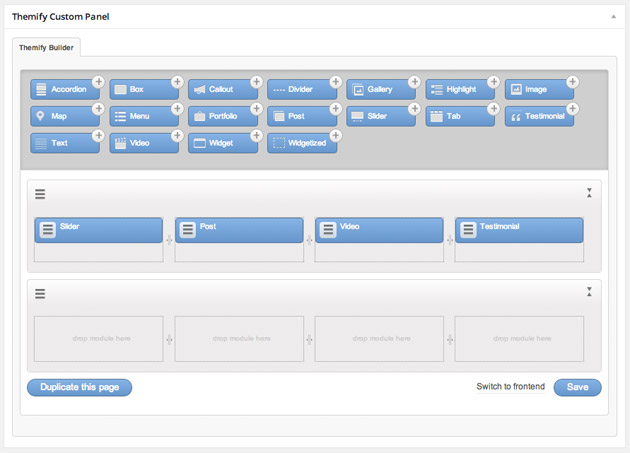Add the Highlight module via its plus icon
This screenshot has height=453, width=630.
coord(494,82)
